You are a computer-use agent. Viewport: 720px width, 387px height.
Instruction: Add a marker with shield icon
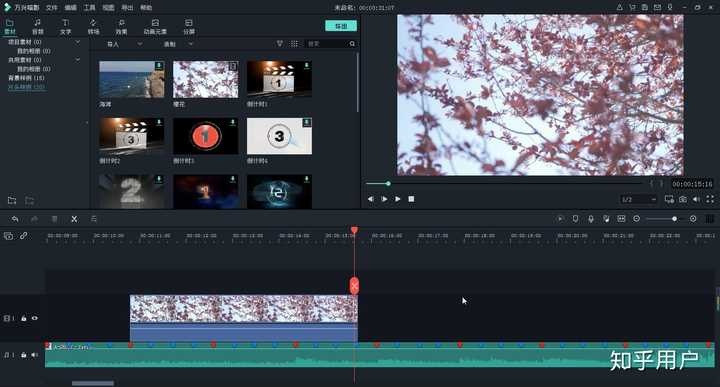[575, 219]
